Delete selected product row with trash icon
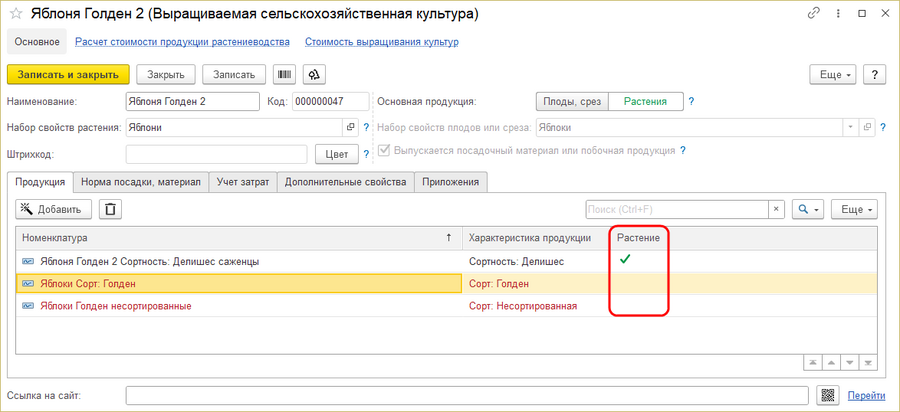Screen dimensions: 900x412 tap(110, 209)
